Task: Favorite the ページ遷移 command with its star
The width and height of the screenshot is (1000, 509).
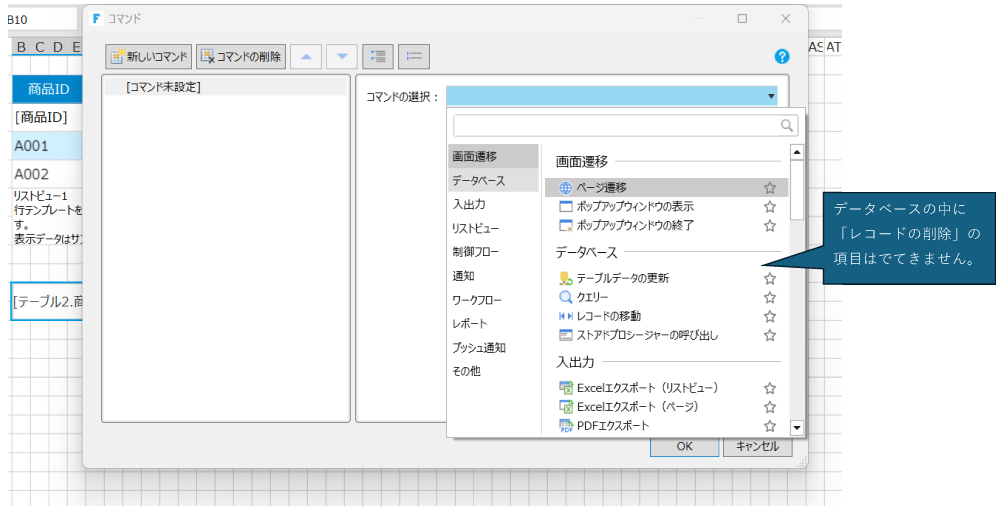Action: click(x=770, y=188)
